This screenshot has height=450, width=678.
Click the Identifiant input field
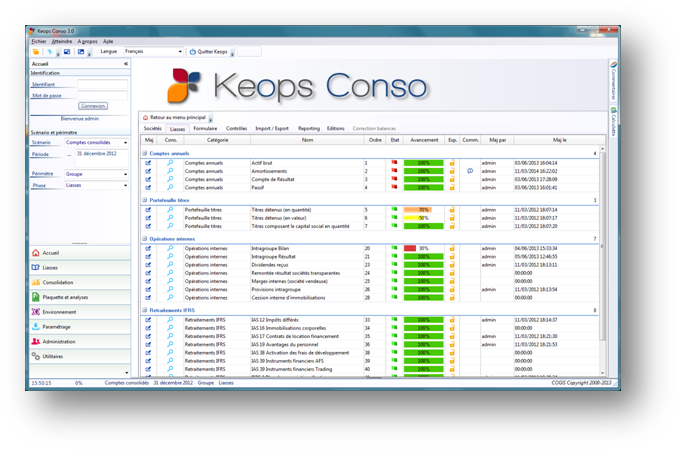(102, 85)
